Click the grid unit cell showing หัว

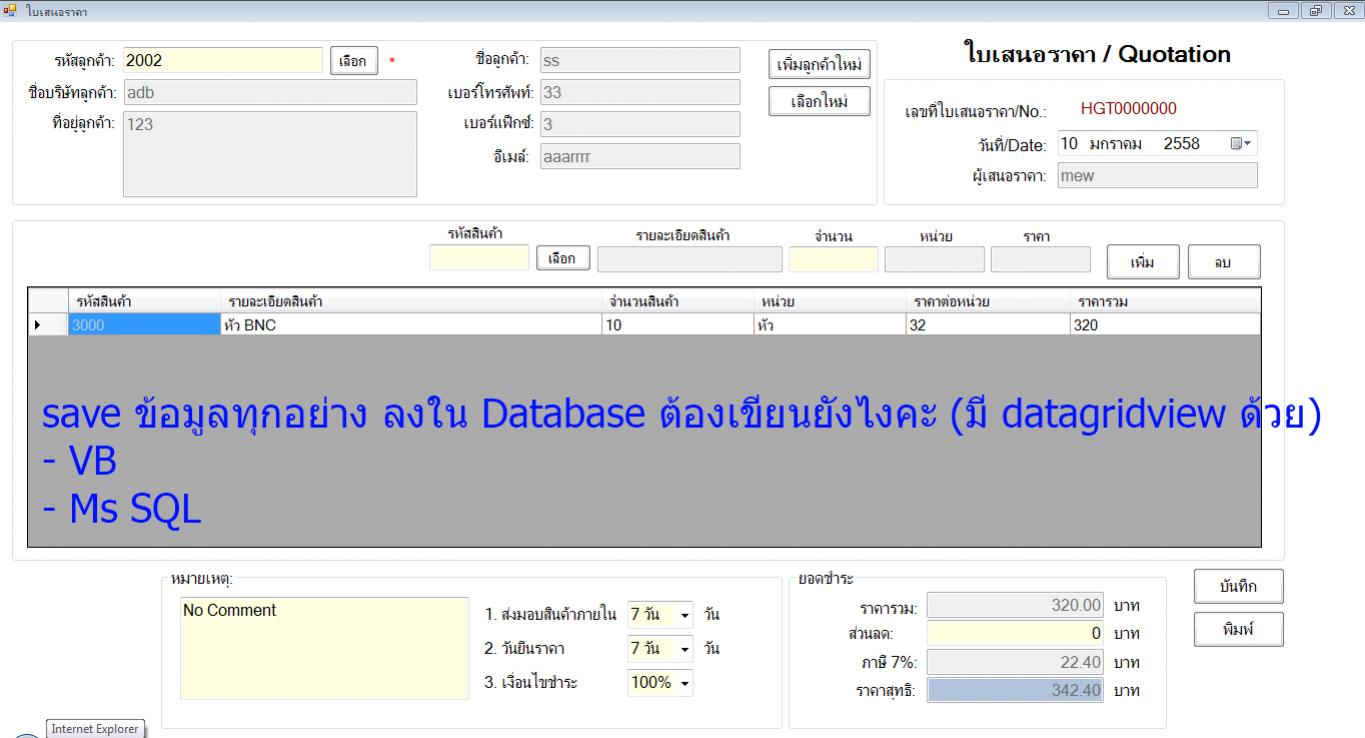[828, 324]
